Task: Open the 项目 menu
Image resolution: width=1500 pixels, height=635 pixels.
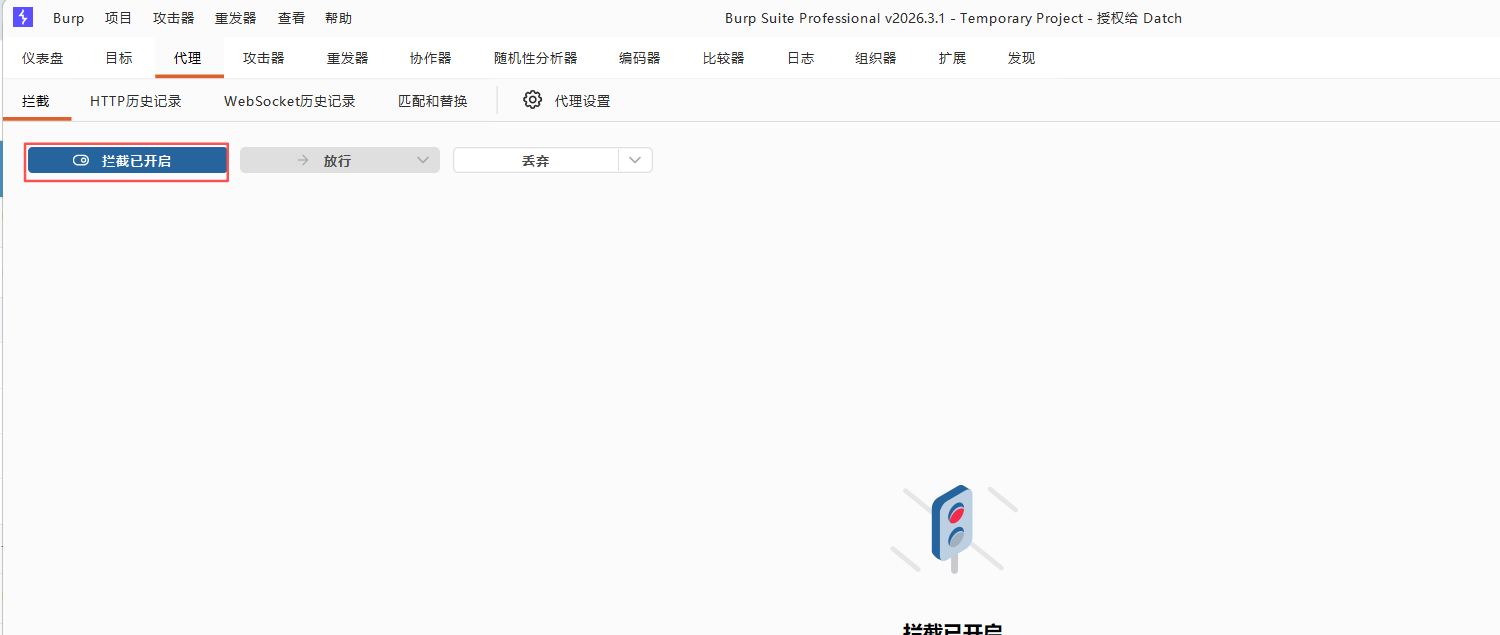Action: [119, 18]
